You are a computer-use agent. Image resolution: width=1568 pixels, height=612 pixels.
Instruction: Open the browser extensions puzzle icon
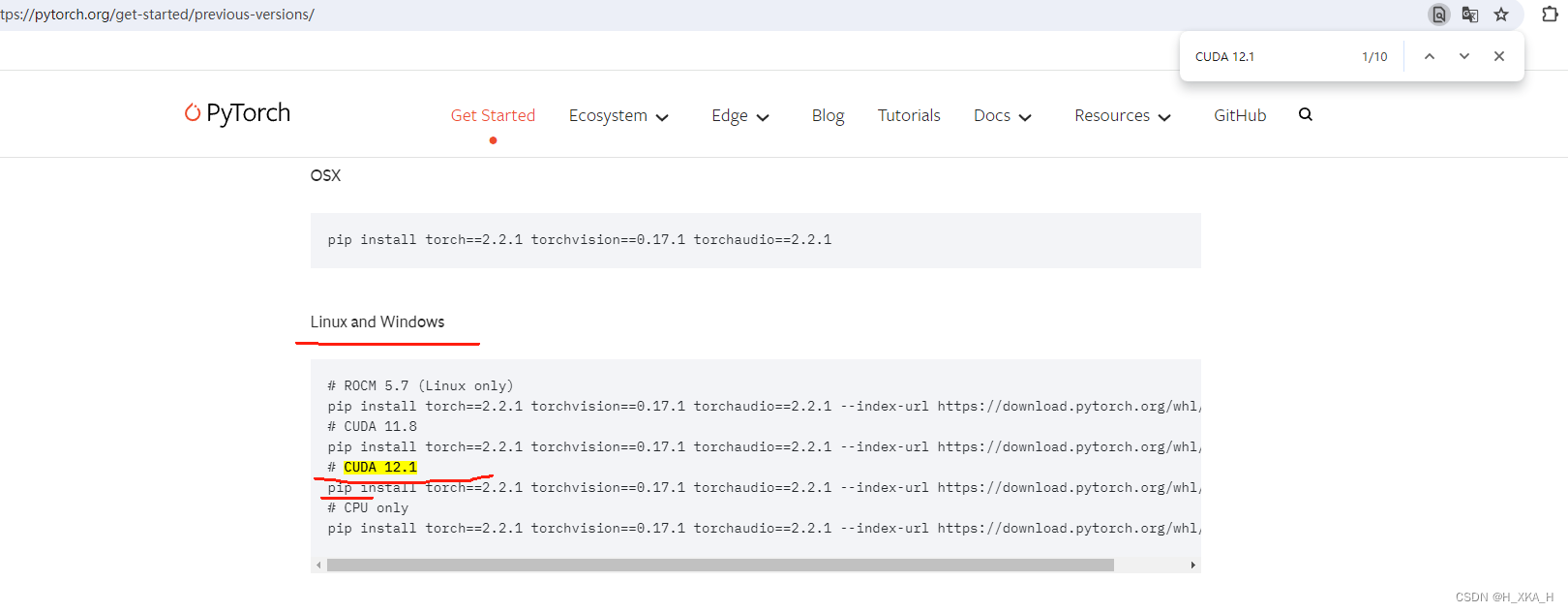click(1550, 15)
